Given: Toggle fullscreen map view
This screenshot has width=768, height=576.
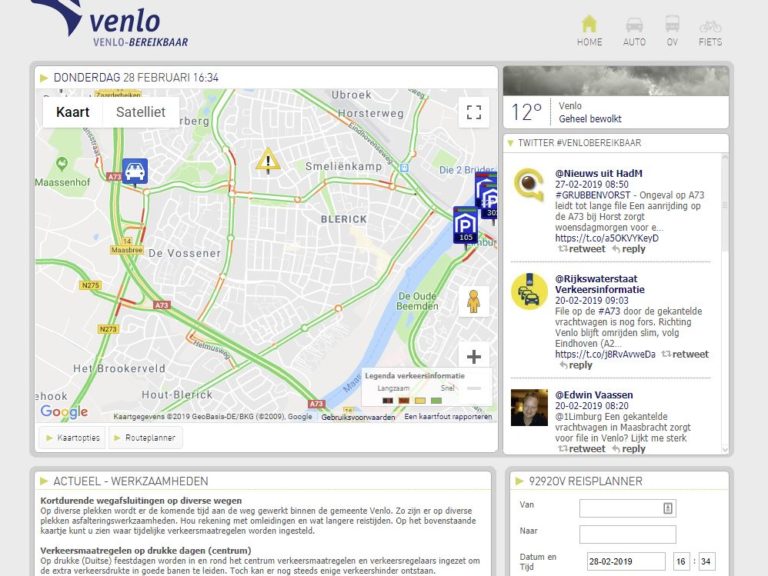Looking at the screenshot, I should pyautogui.click(x=474, y=112).
